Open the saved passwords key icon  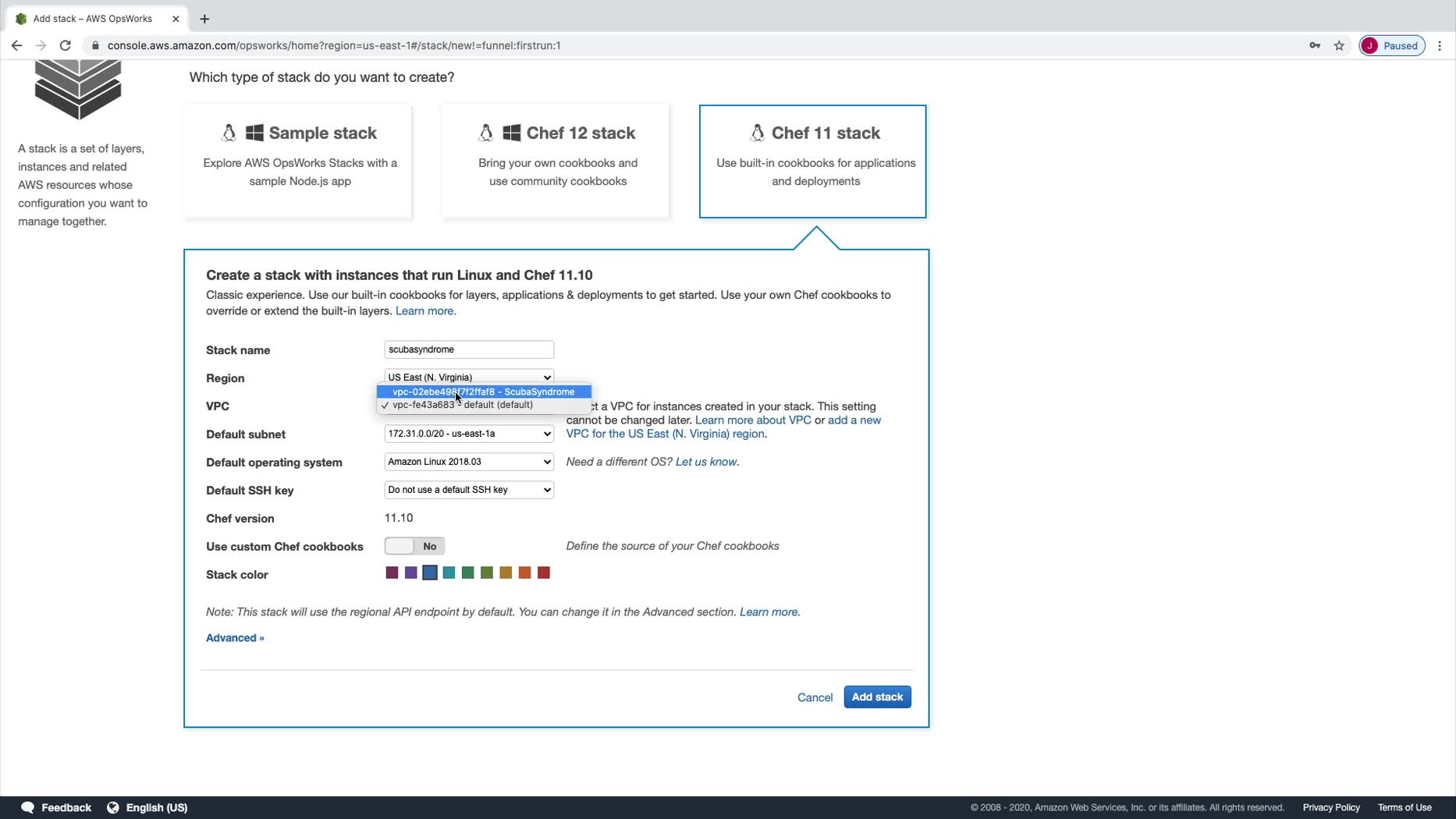coord(1315,45)
